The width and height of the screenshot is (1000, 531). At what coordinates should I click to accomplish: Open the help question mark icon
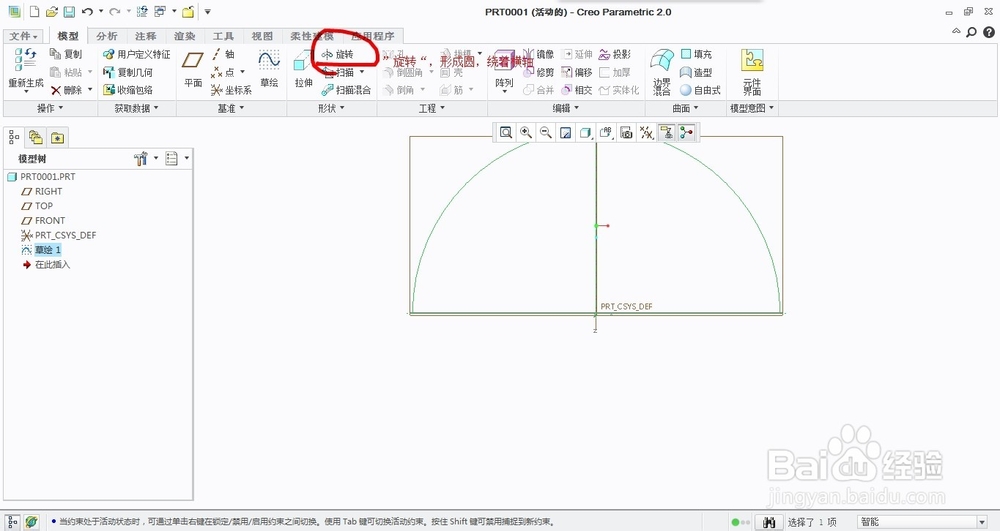[989, 32]
